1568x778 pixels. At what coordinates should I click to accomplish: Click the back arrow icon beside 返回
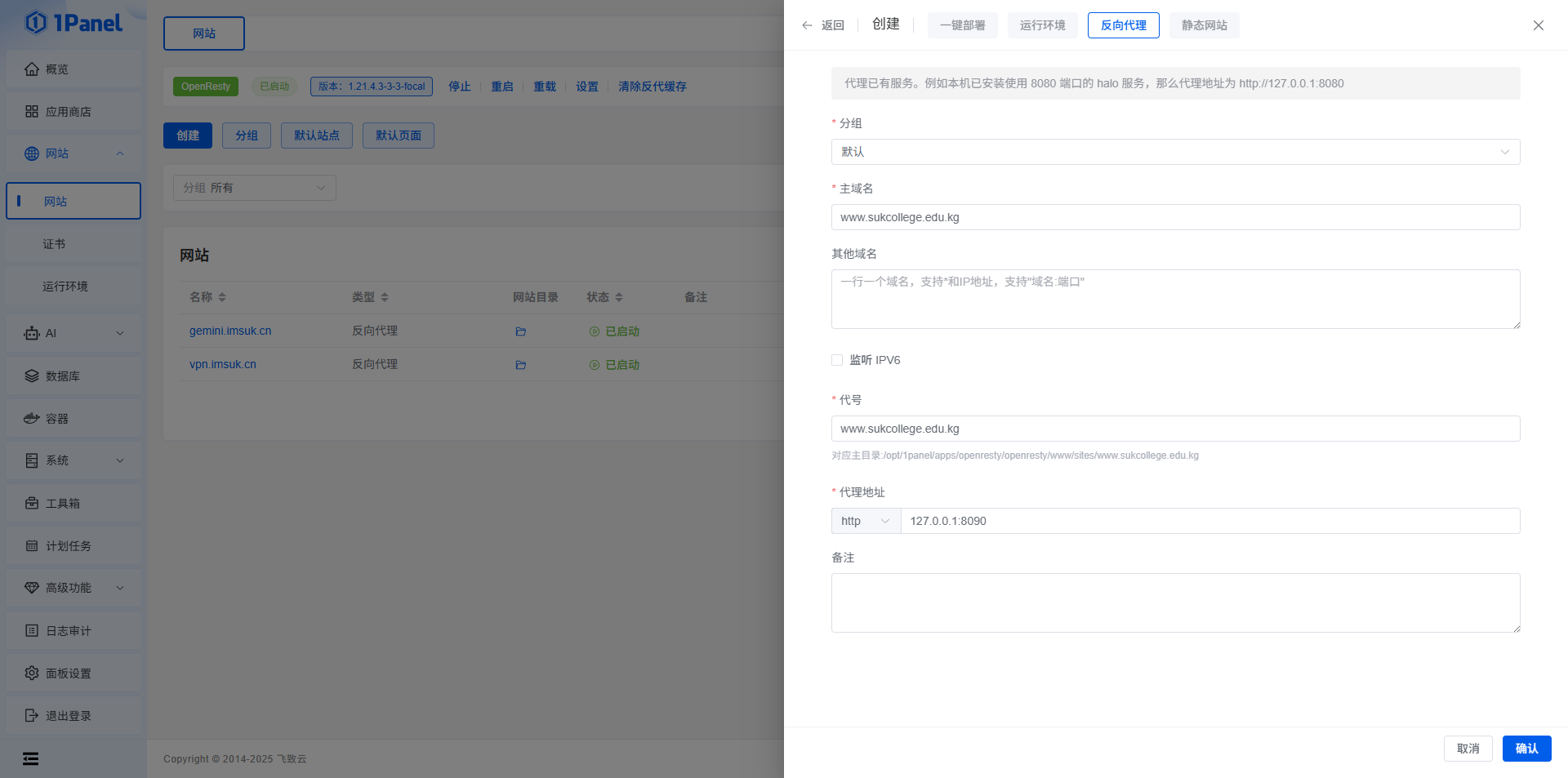pos(807,25)
